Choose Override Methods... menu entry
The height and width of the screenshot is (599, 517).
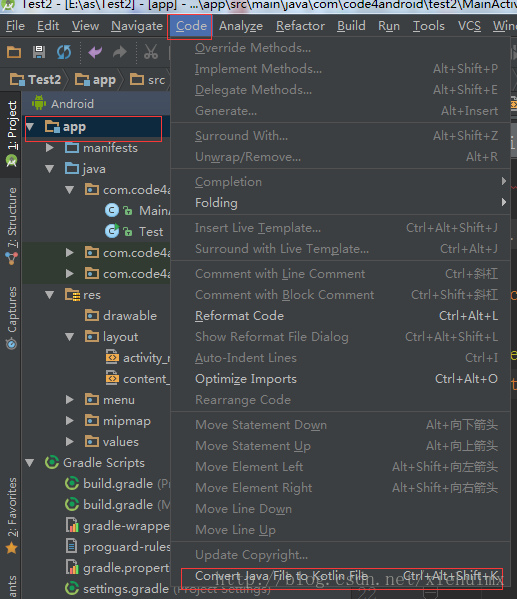340,48
